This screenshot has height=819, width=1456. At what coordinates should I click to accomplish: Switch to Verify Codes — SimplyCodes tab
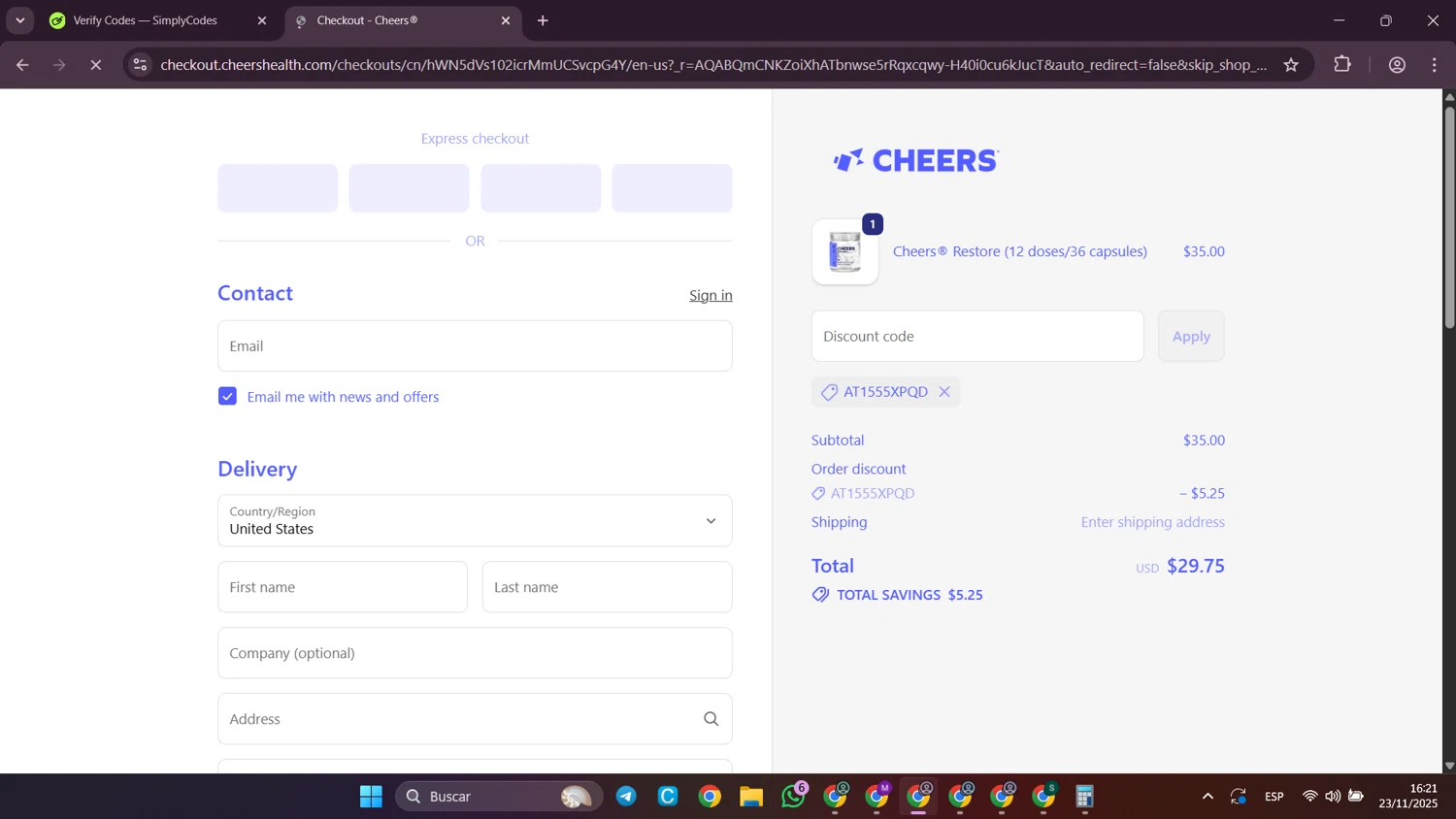click(146, 20)
